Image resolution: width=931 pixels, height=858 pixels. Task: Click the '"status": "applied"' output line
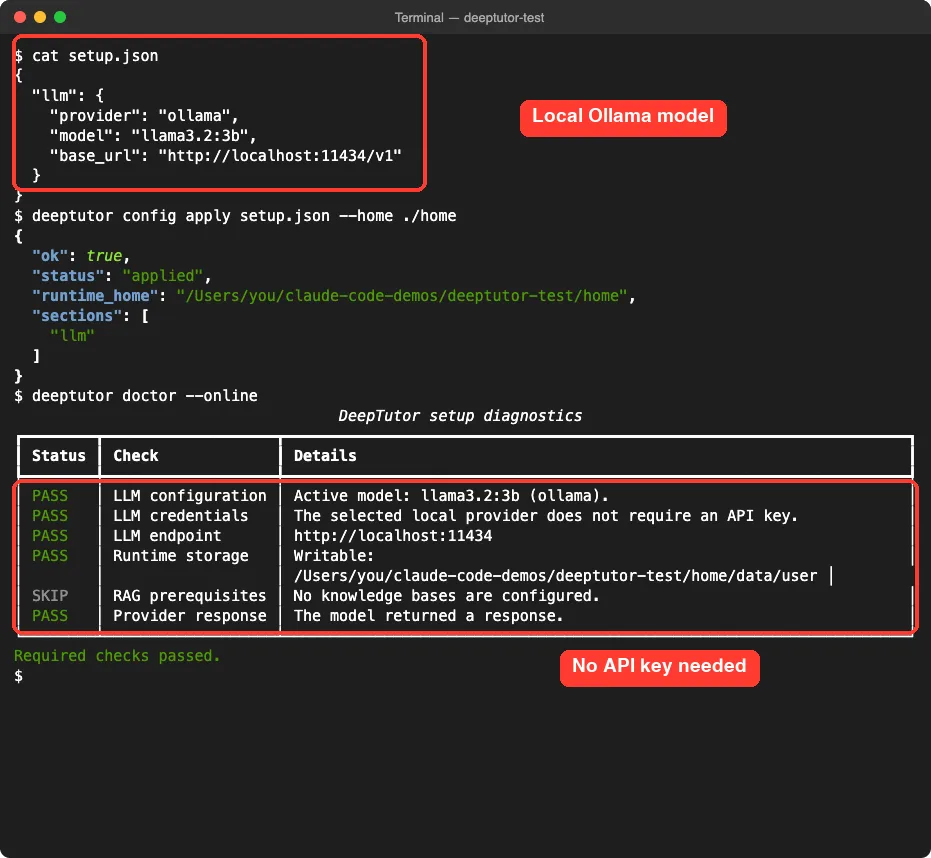[x=122, y=276]
